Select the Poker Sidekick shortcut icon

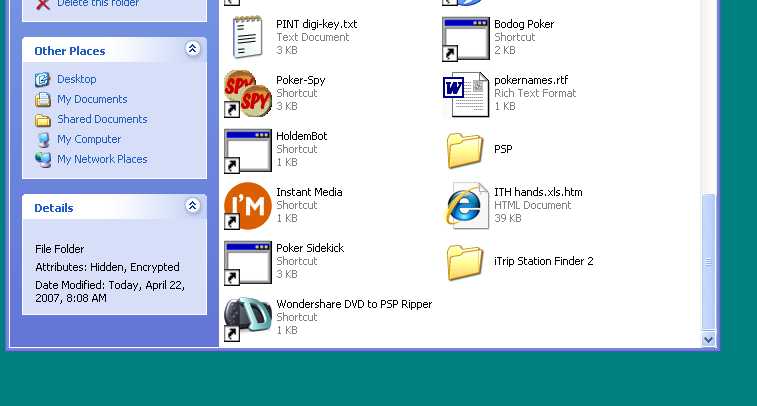click(248, 263)
